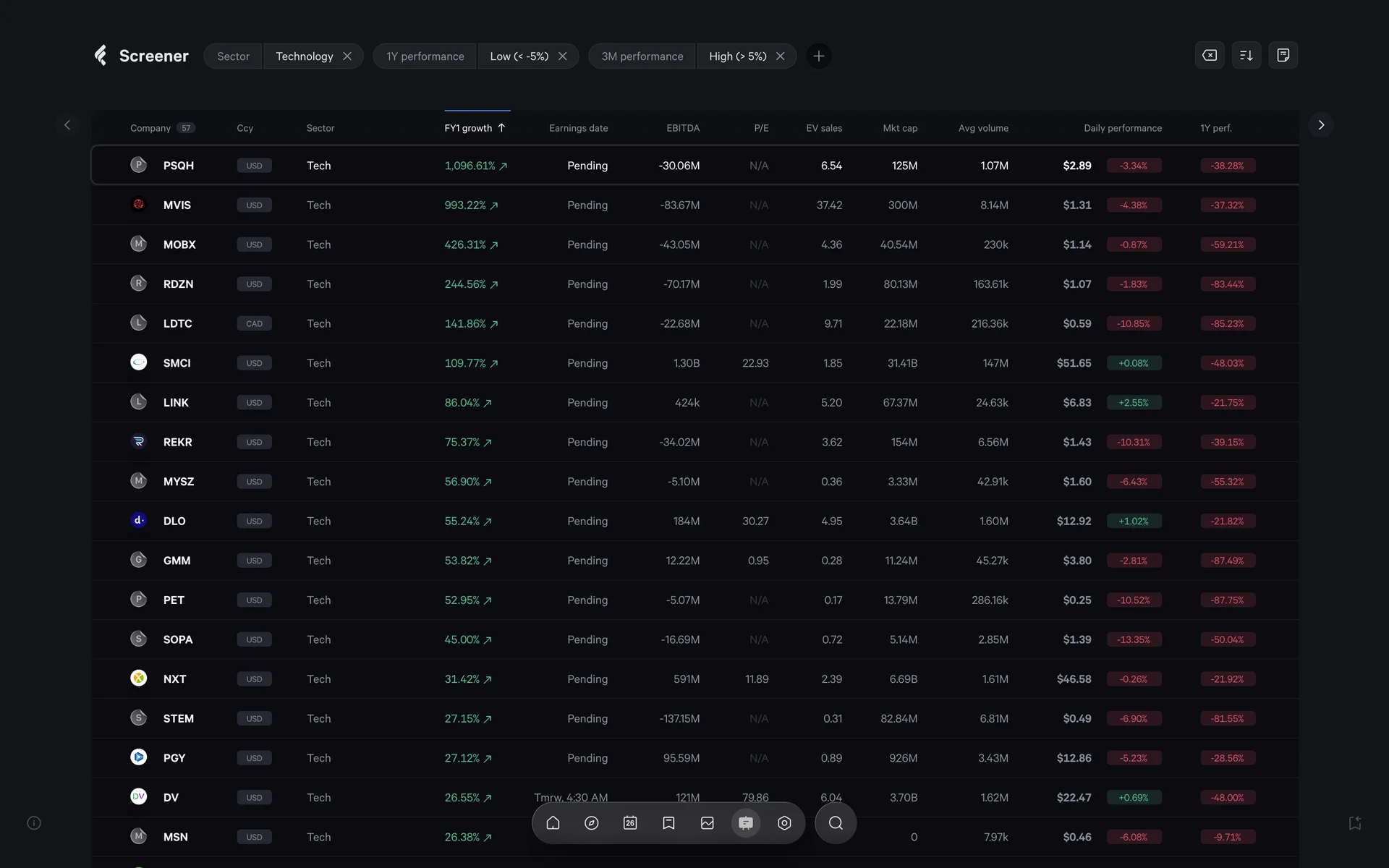Image resolution: width=1389 pixels, height=868 pixels.
Task: Sort by the Mkt cap column header
Action: [x=900, y=128]
